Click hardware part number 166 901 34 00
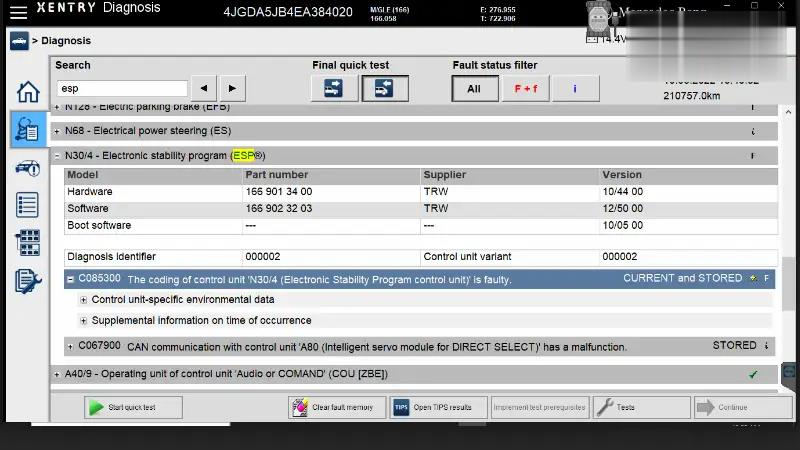 click(279, 192)
